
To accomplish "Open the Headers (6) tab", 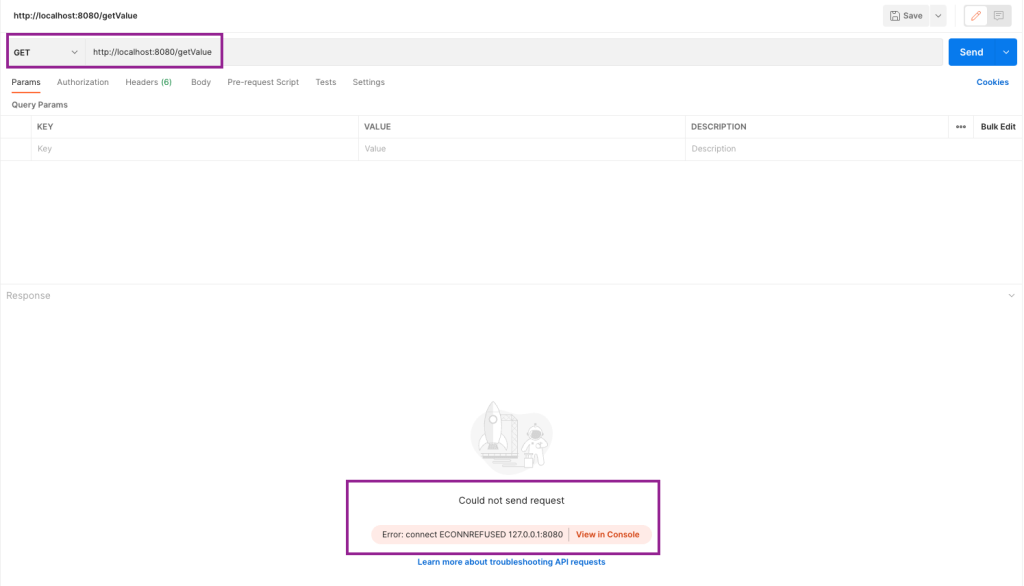I will click(148, 82).
